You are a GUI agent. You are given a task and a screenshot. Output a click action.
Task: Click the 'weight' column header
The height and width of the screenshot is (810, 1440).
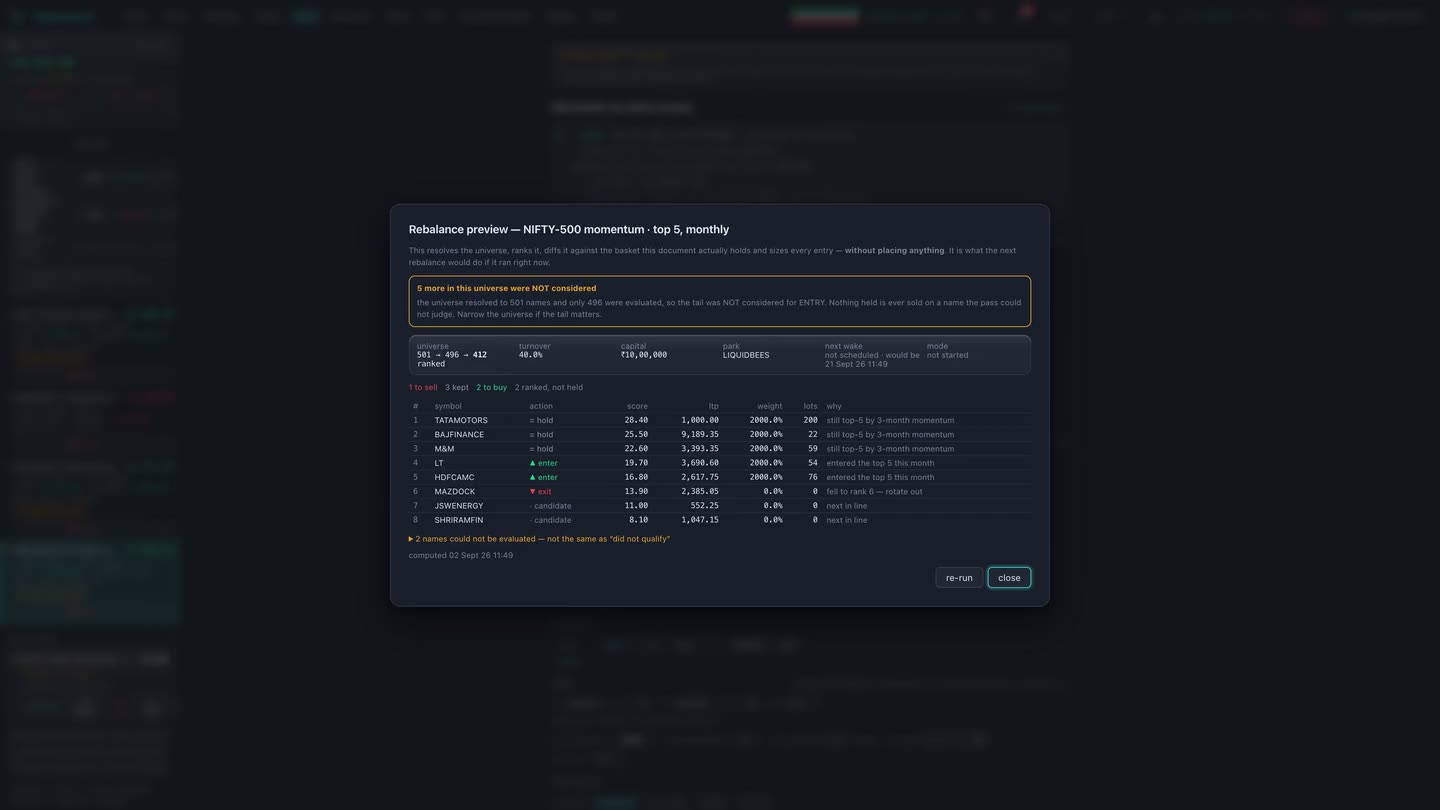(770, 406)
